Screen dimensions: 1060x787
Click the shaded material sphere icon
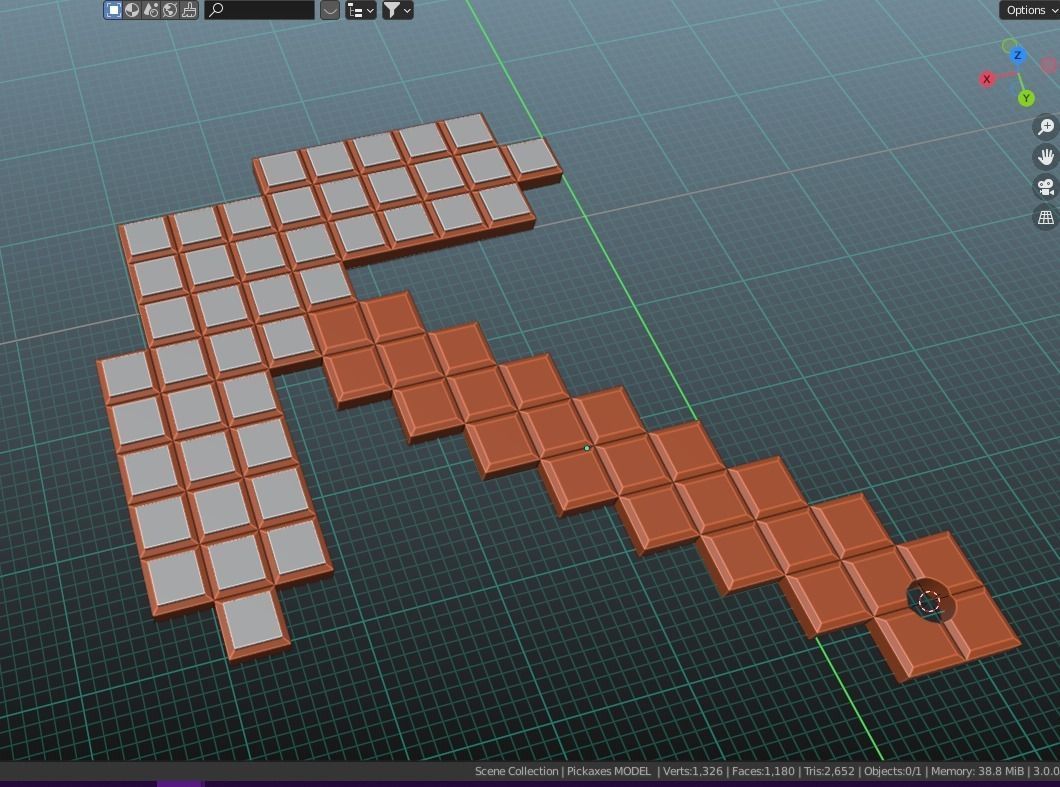(132, 10)
